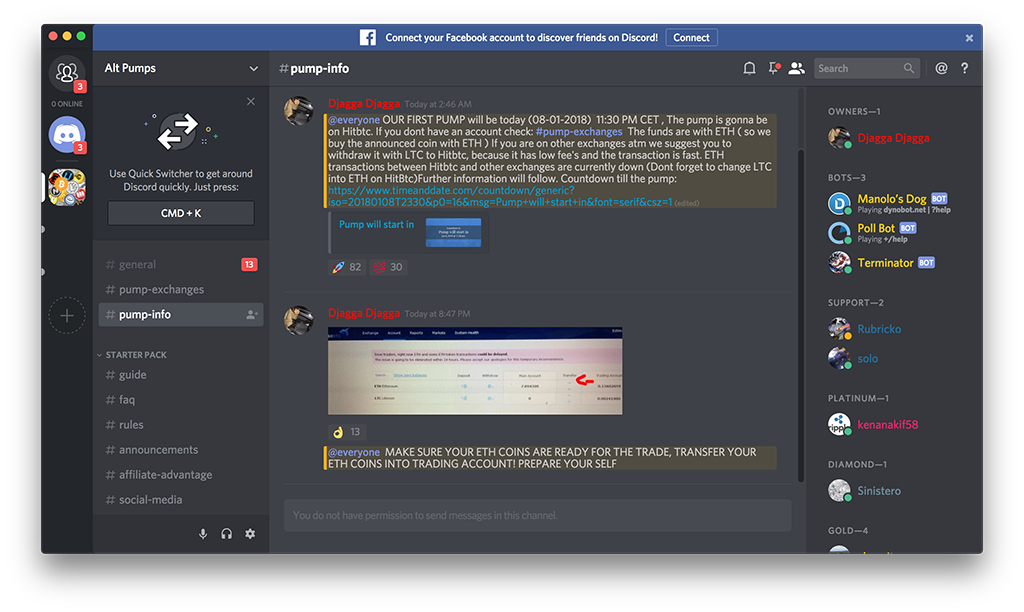Select the pump-info channel
This screenshot has width=1024, height=612.
(181, 314)
